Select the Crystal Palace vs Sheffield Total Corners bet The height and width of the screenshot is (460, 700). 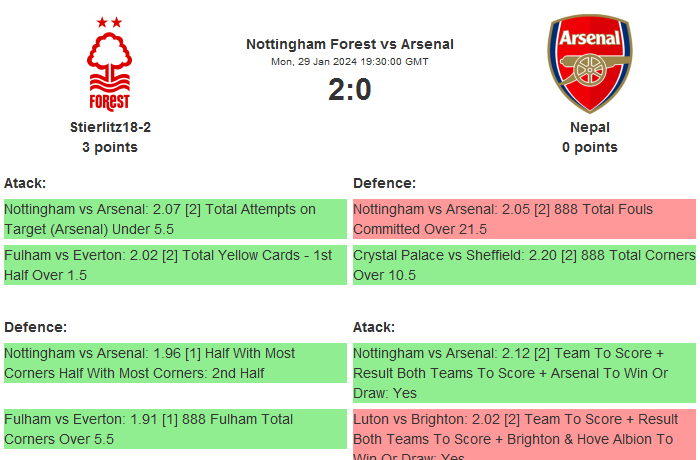[524, 265]
